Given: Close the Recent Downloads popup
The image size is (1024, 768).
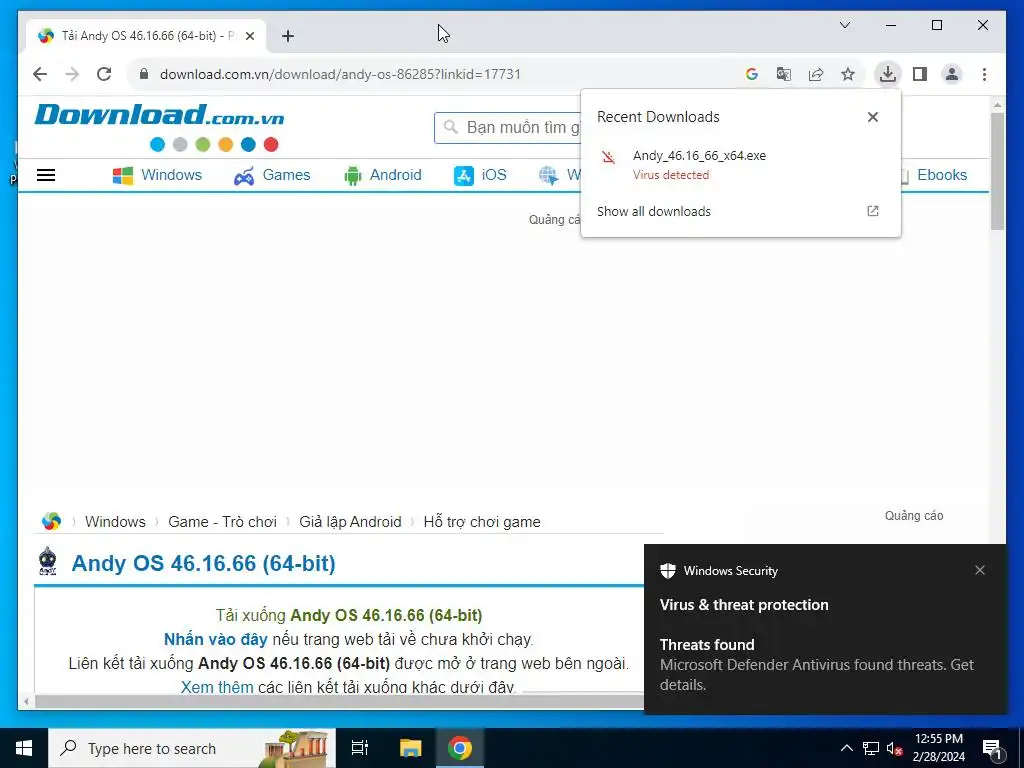Looking at the screenshot, I should 872,117.
